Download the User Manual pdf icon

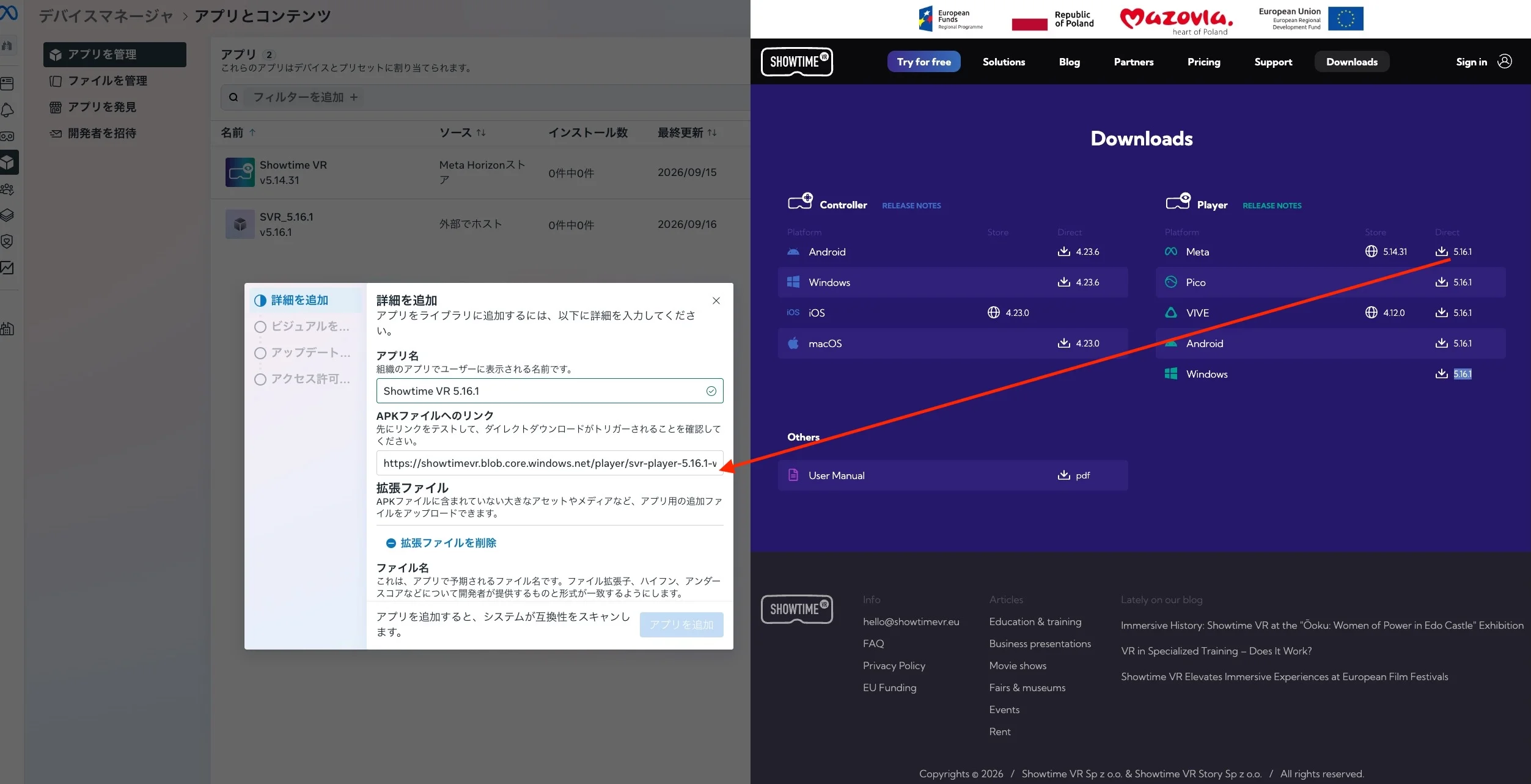click(1063, 475)
